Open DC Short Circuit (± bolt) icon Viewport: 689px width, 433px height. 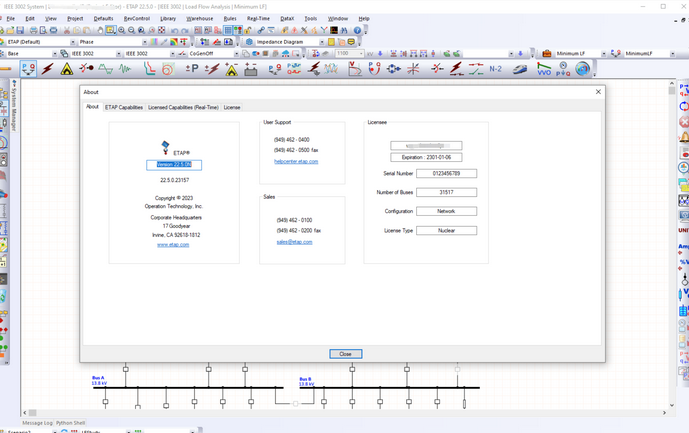212,69
